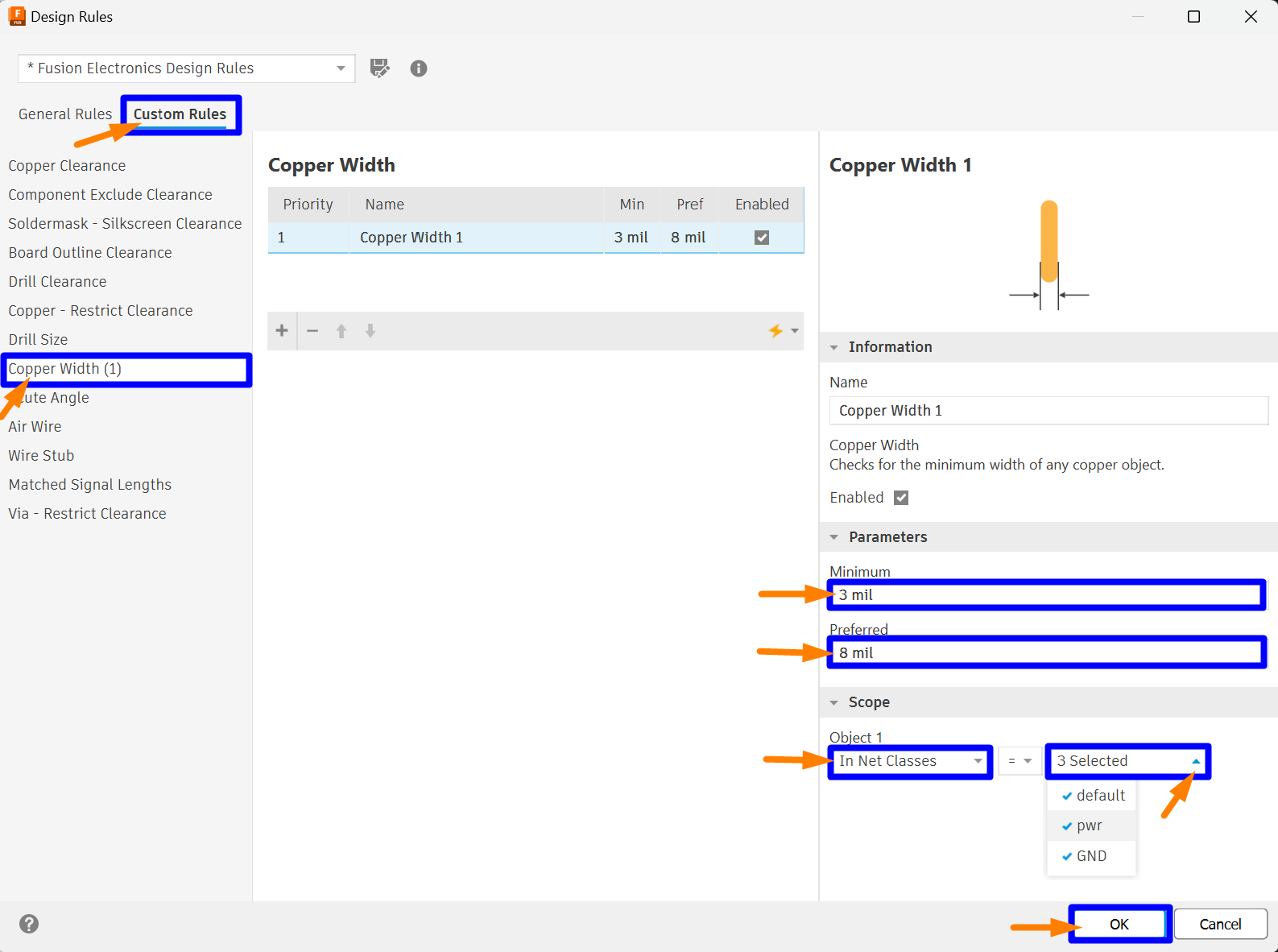
Task: Select Soldermask - Silkscreen Clearance category
Action: 125,224
